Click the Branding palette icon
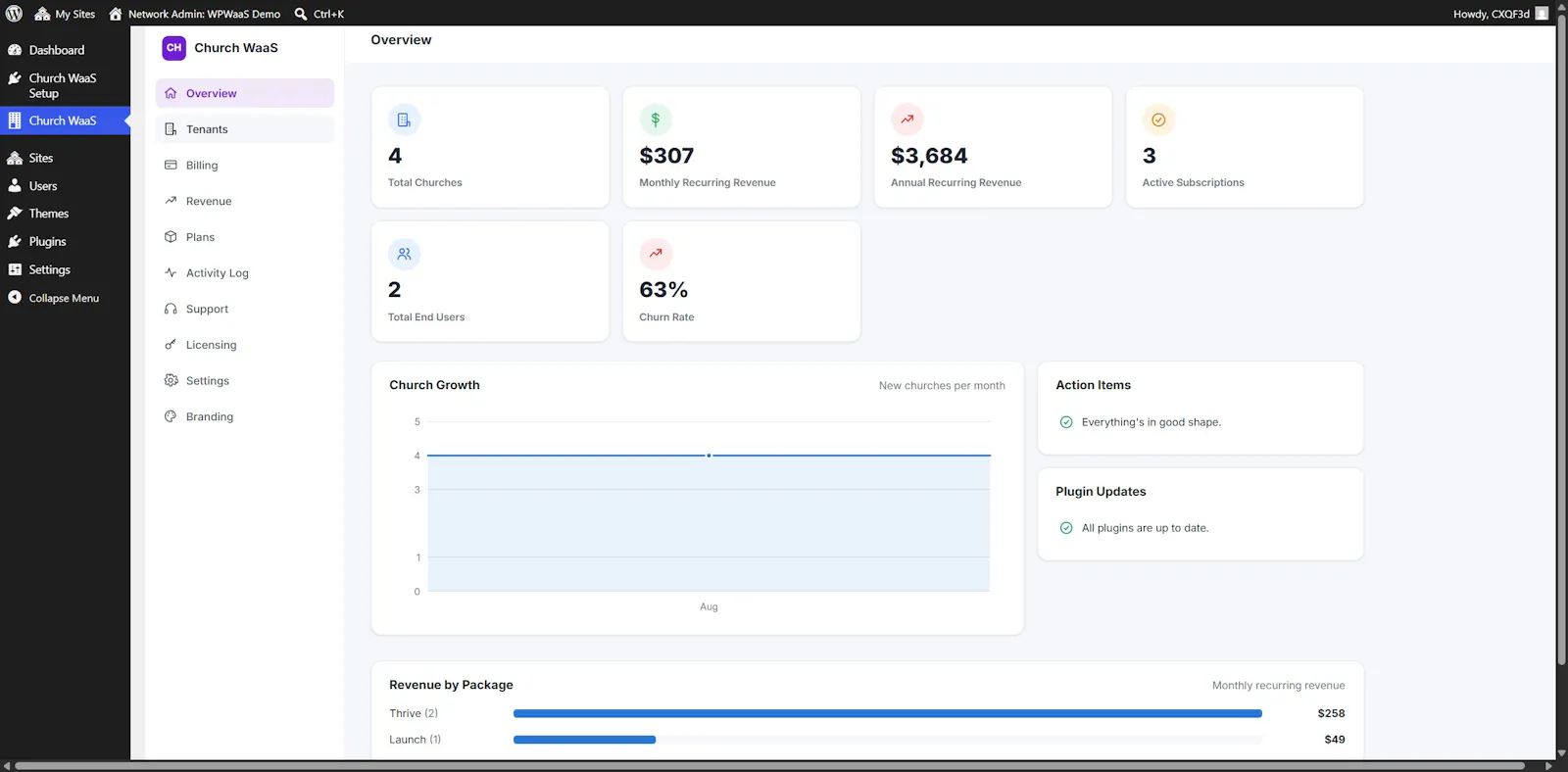This screenshot has width=1568, height=772. pyautogui.click(x=171, y=416)
